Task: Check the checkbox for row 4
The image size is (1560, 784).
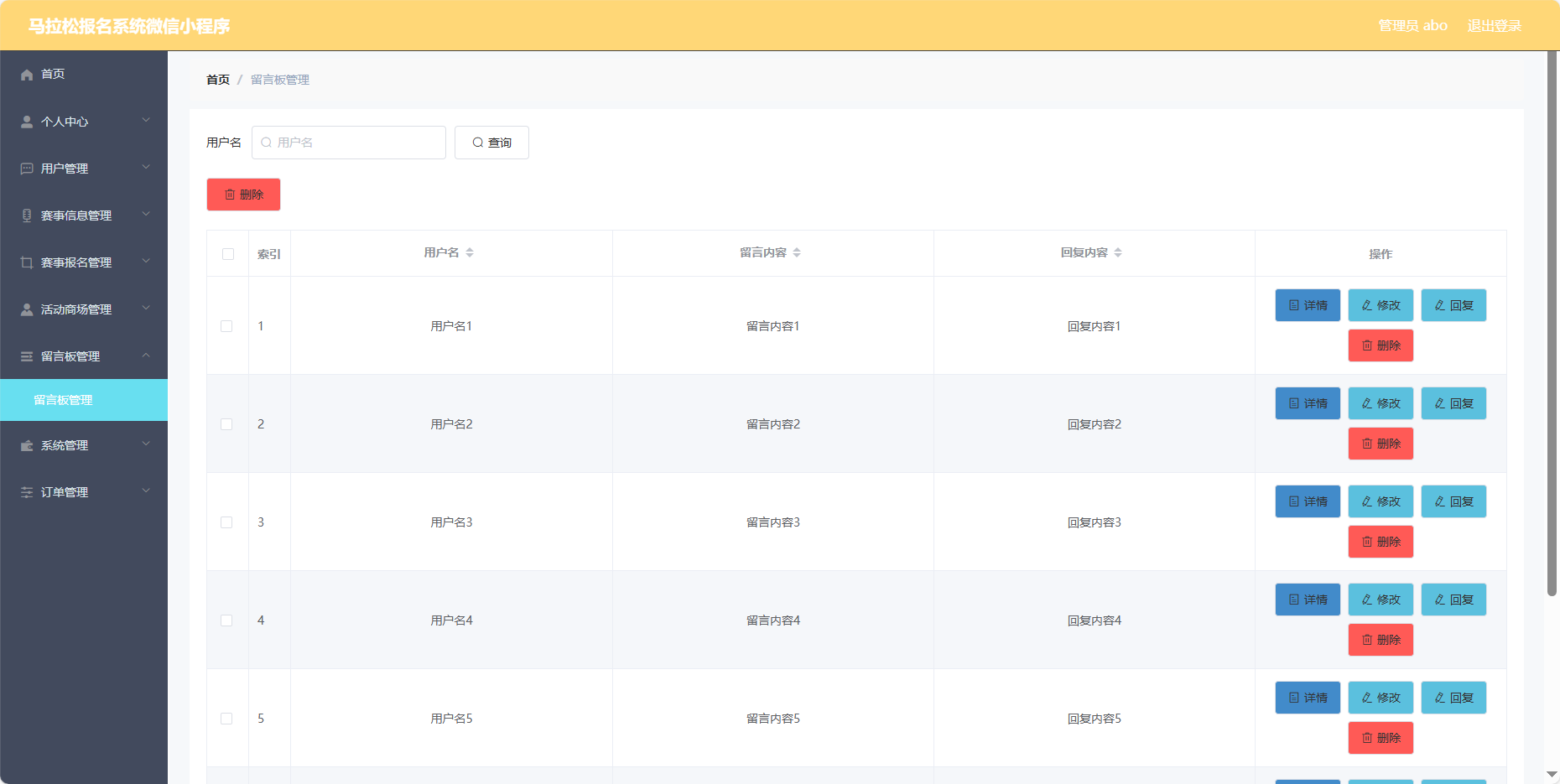Action: click(226, 620)
